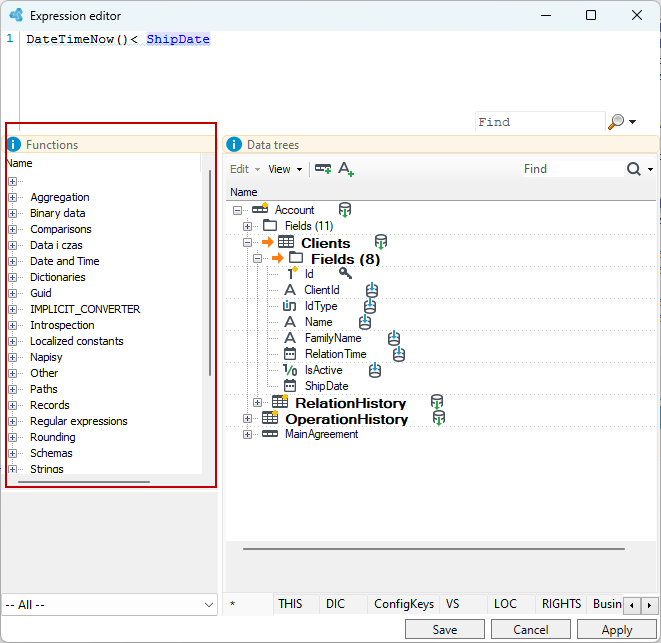This screenshot has height=643, width=661.
Task: Click the Save button
Action: click(445, 630)
